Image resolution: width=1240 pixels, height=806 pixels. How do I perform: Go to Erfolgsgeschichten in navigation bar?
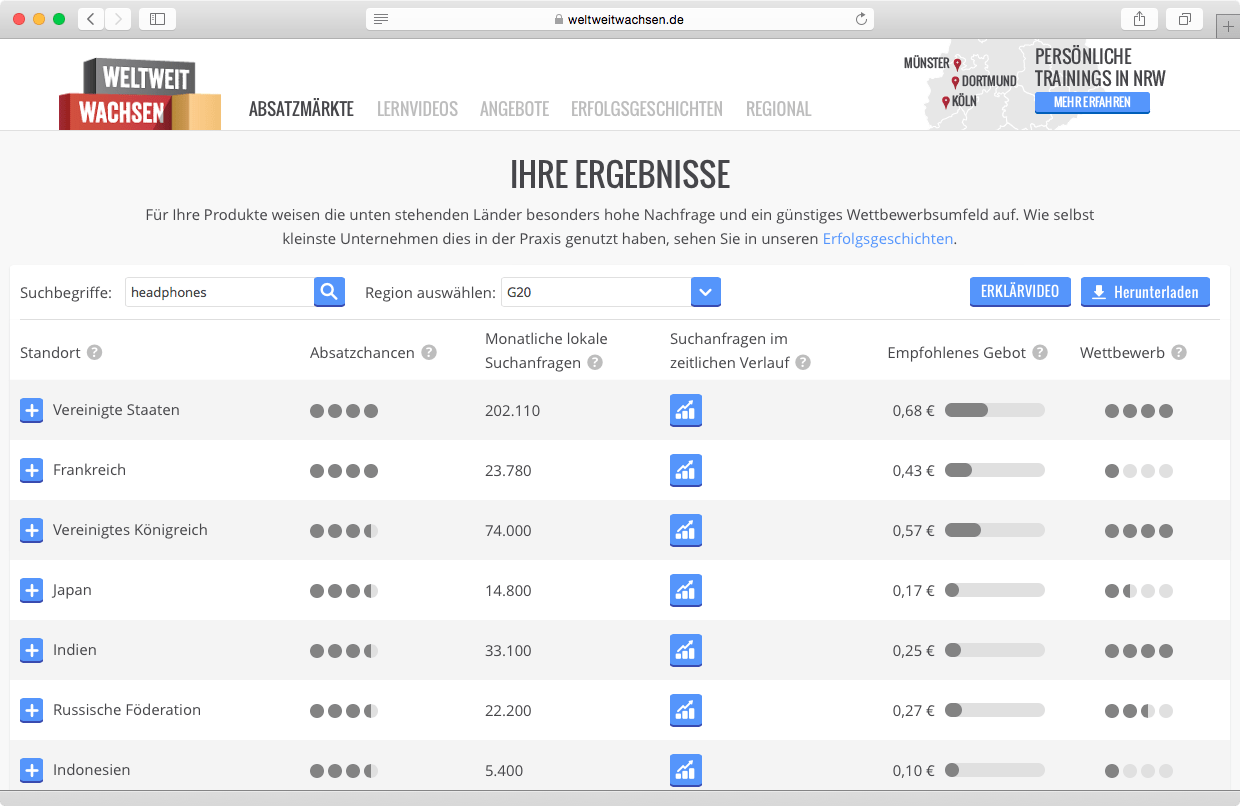click(x=646, y=109)
